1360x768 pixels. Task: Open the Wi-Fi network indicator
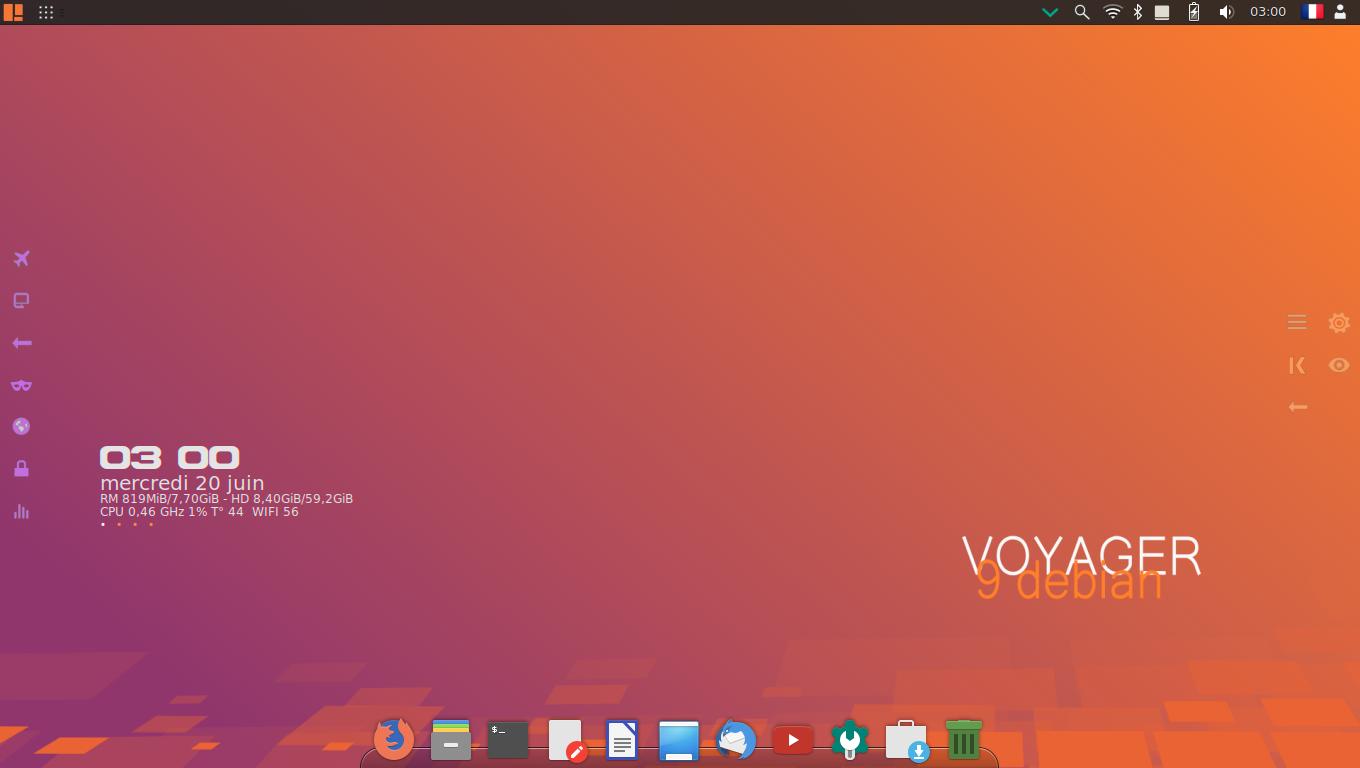1112,12
